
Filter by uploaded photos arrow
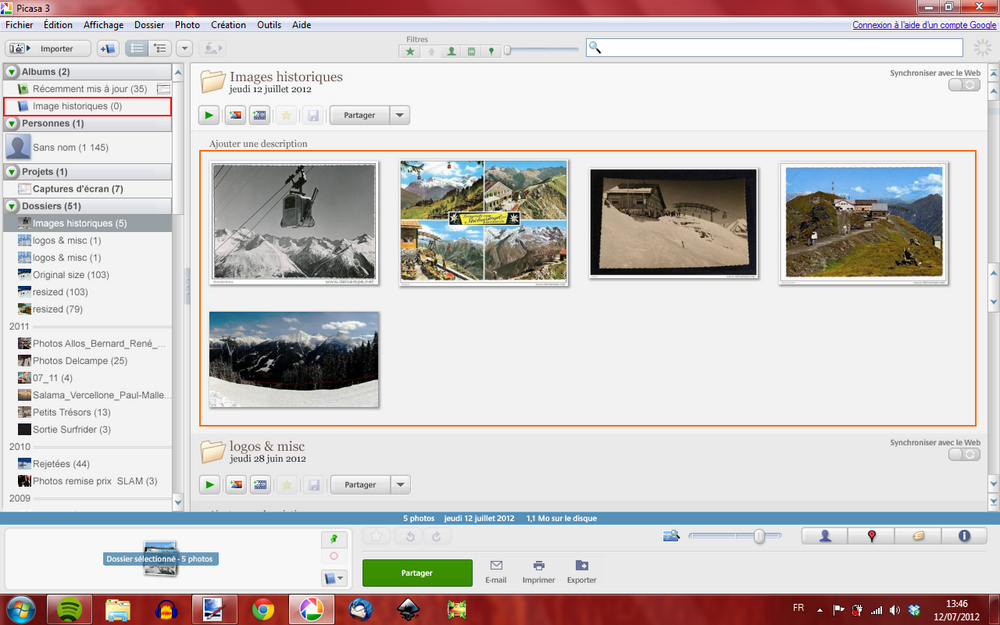point(431,52)
